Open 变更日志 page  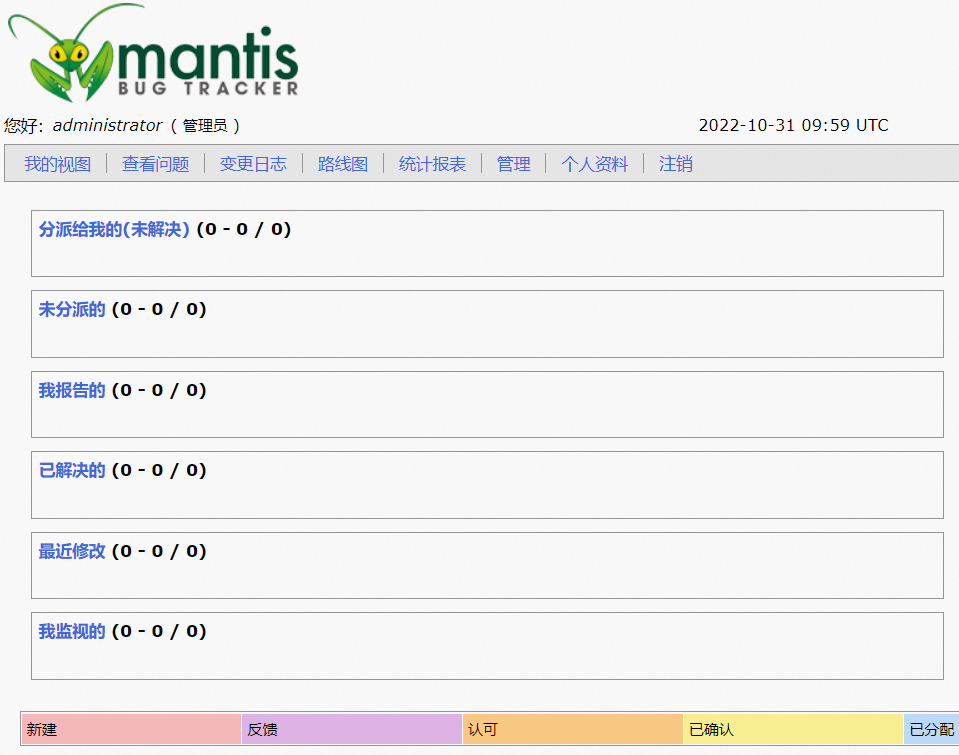pos(253,164)
